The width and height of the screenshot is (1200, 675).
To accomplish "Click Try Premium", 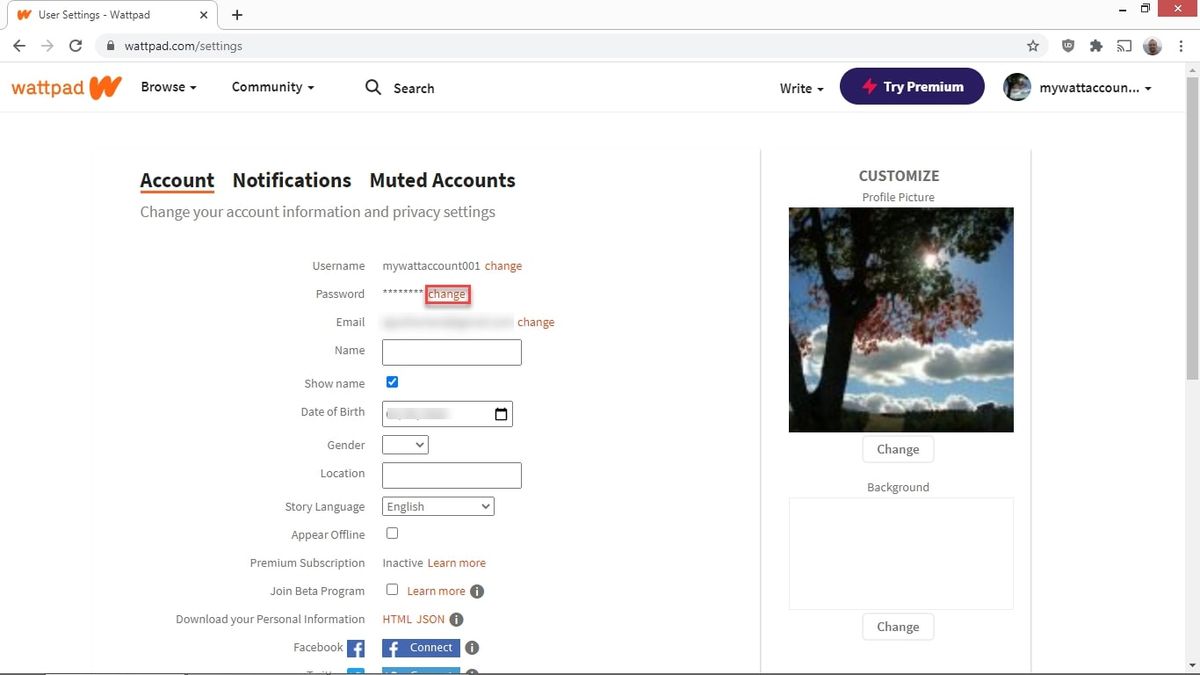I will [911, 87].
